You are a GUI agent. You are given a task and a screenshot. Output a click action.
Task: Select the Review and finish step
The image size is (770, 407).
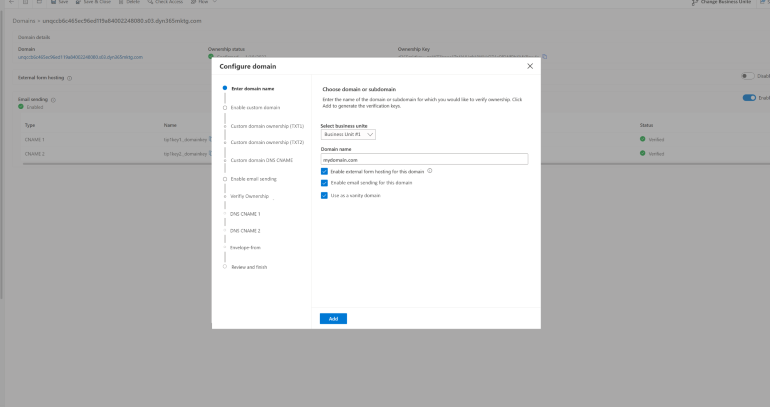pyautogui.click(x=249, y=267)
